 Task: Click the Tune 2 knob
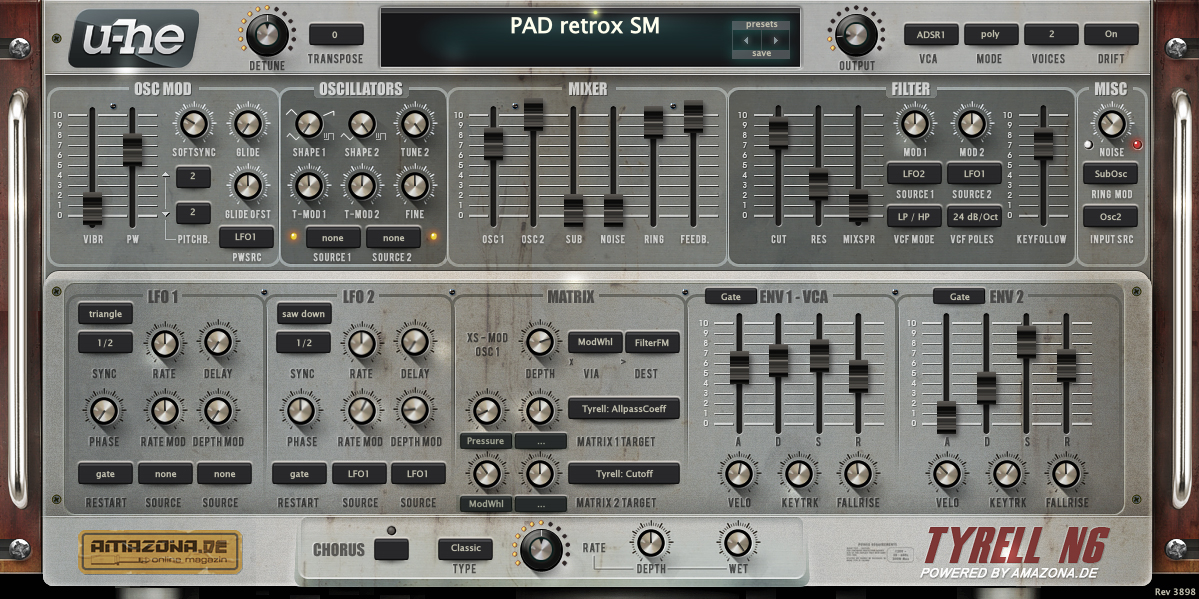(x=414, y=122)
